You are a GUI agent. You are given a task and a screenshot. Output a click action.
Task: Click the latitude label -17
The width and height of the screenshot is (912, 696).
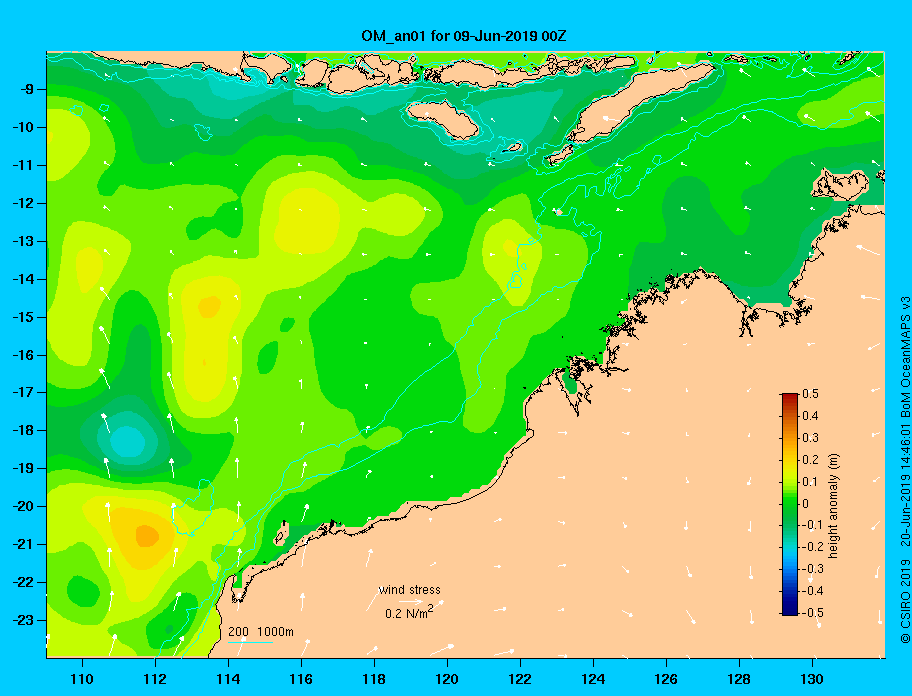click(24, 392)
